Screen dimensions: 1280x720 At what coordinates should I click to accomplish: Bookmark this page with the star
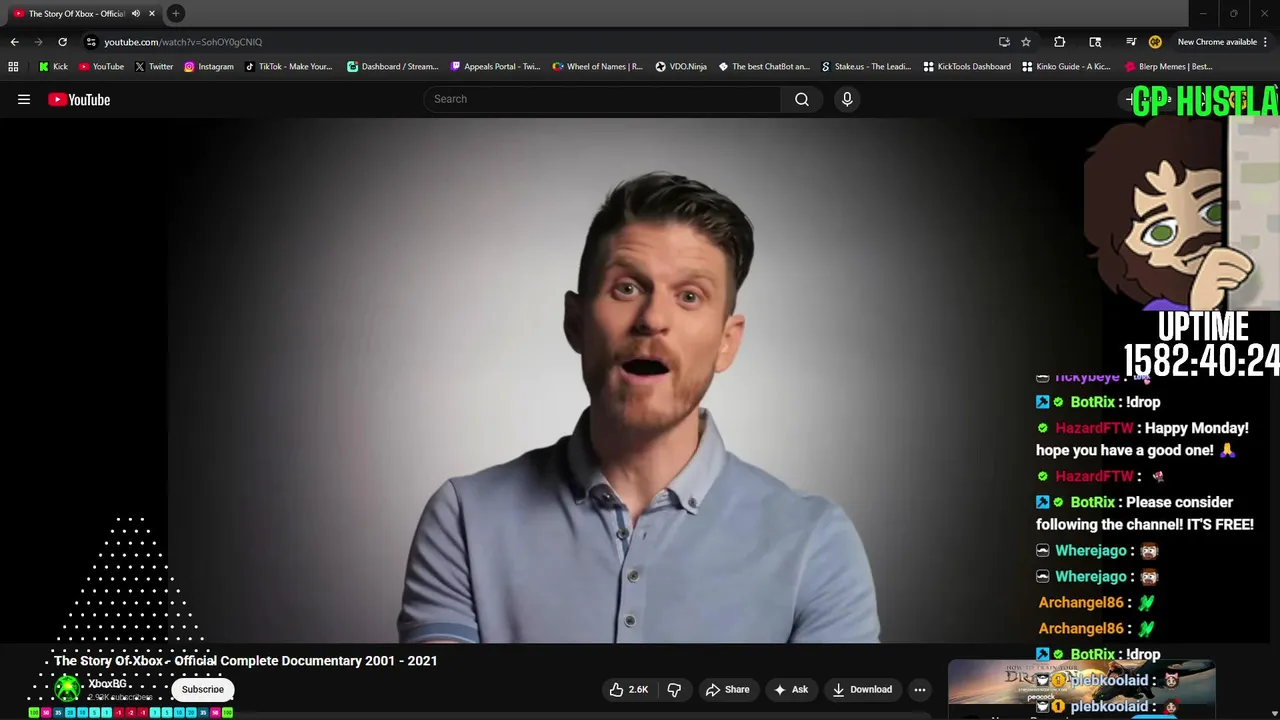[1026, 42]
